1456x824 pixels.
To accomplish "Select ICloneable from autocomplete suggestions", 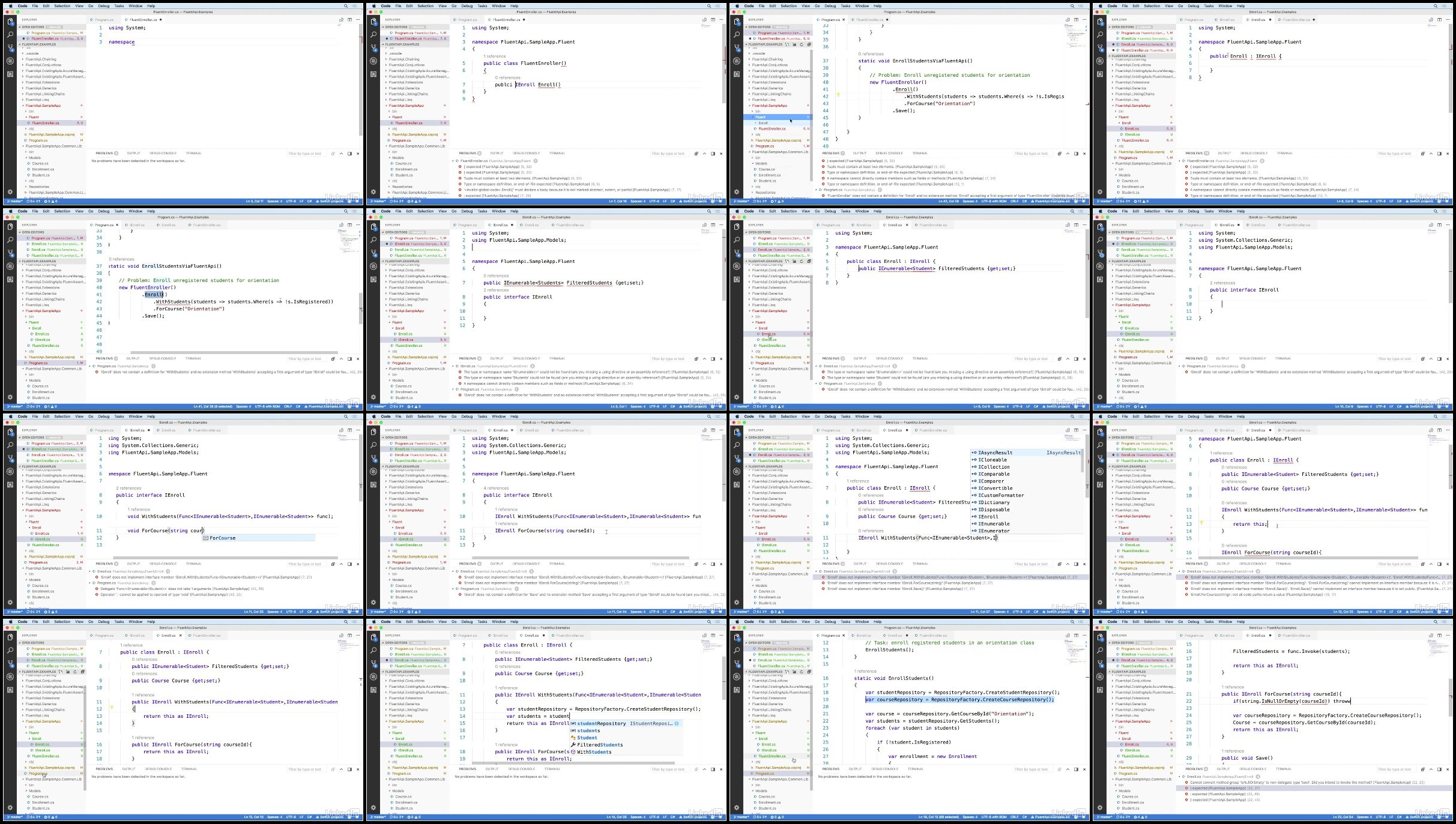I will 992,460.
